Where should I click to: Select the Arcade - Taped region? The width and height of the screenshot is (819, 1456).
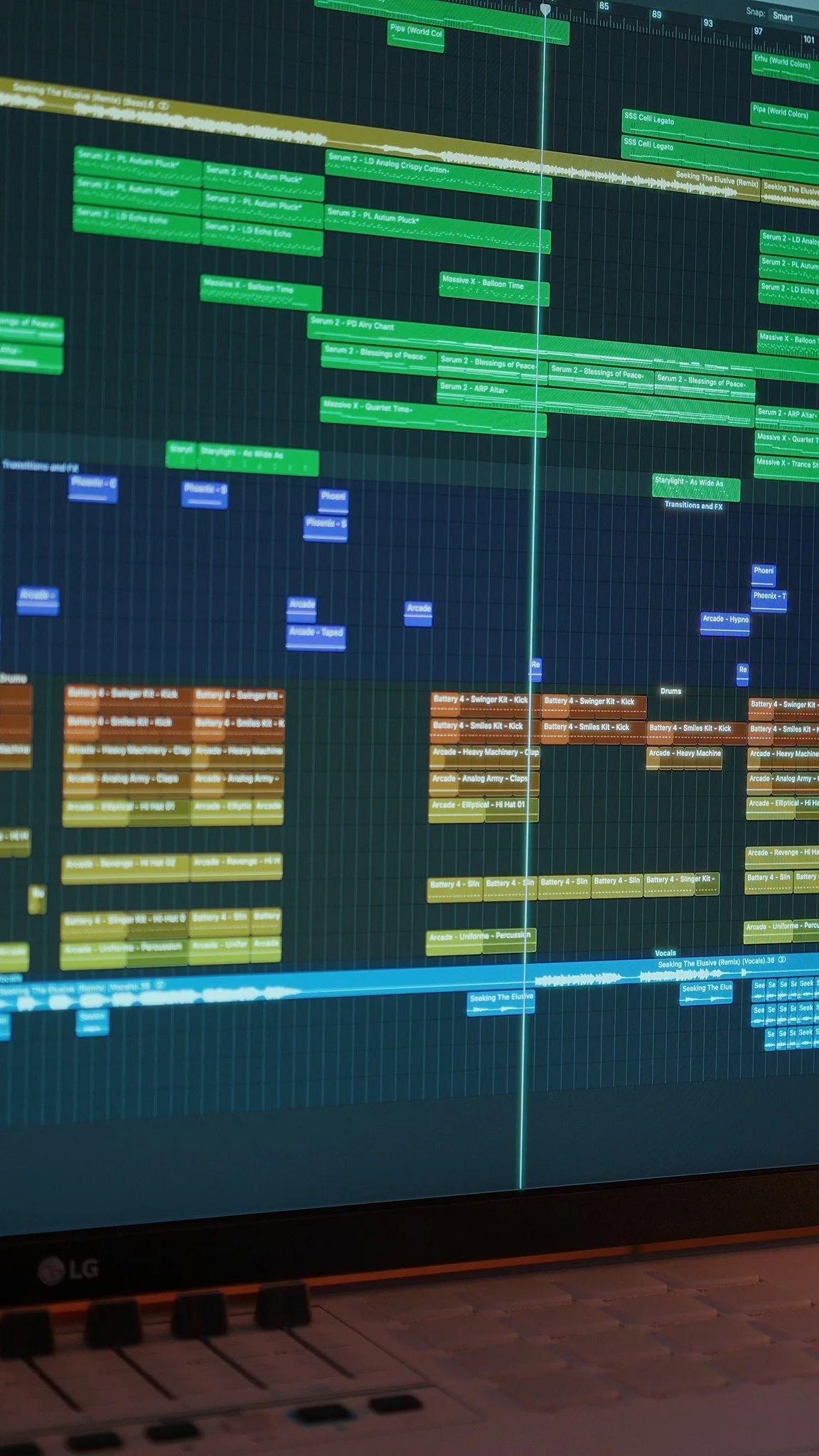(316, 637)
